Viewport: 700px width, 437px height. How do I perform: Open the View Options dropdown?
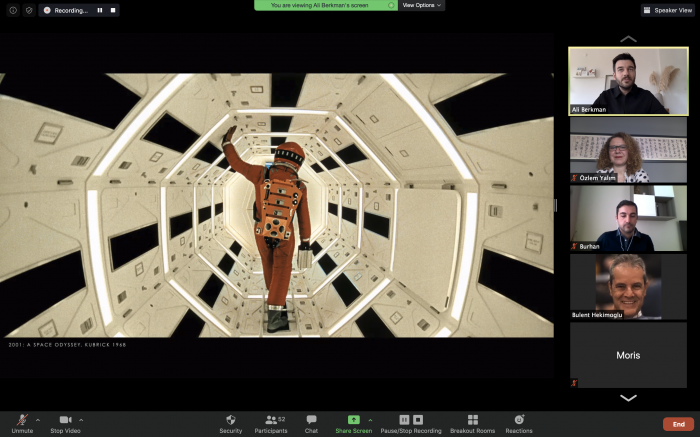(x=421, y=5)
